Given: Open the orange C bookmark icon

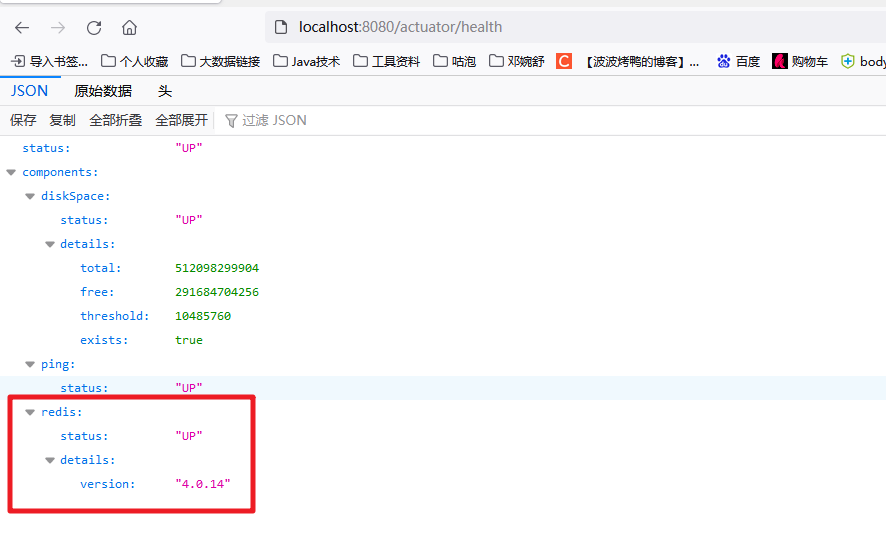Looking at the screenshot, I should click(x=564, y=61).
